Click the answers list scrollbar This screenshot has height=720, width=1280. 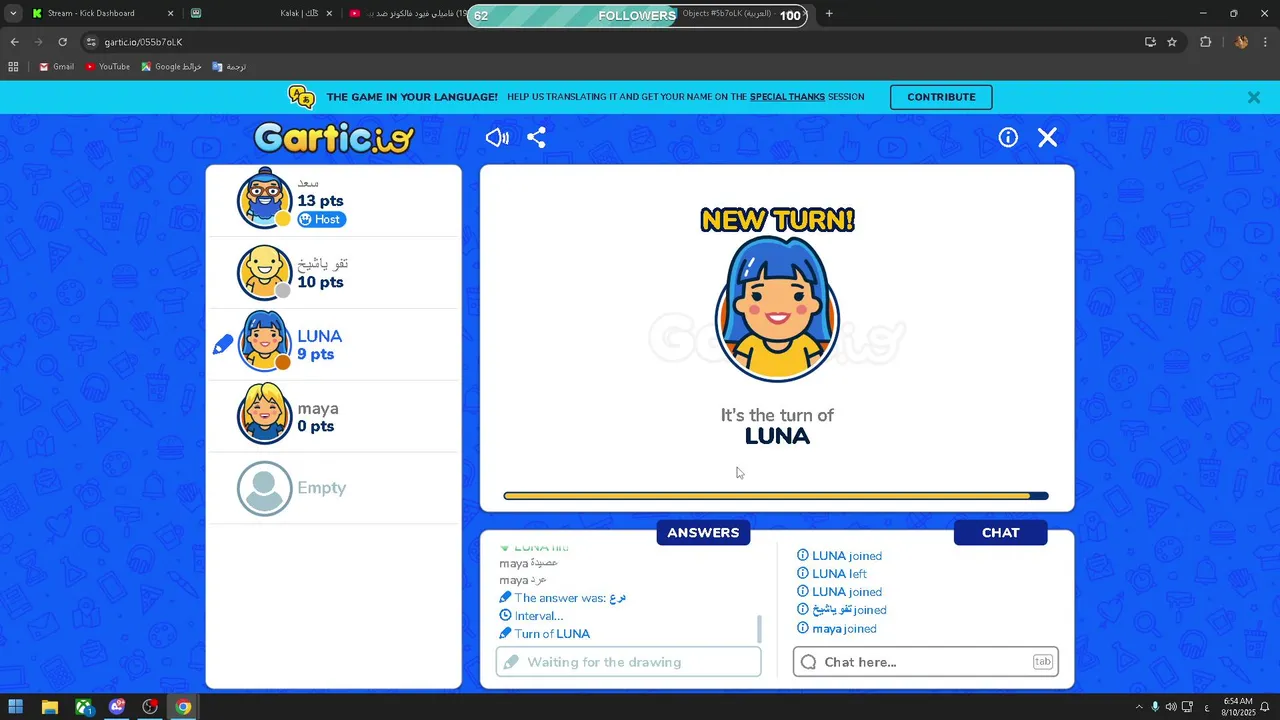pyautogui.click(x=759, y=629)
